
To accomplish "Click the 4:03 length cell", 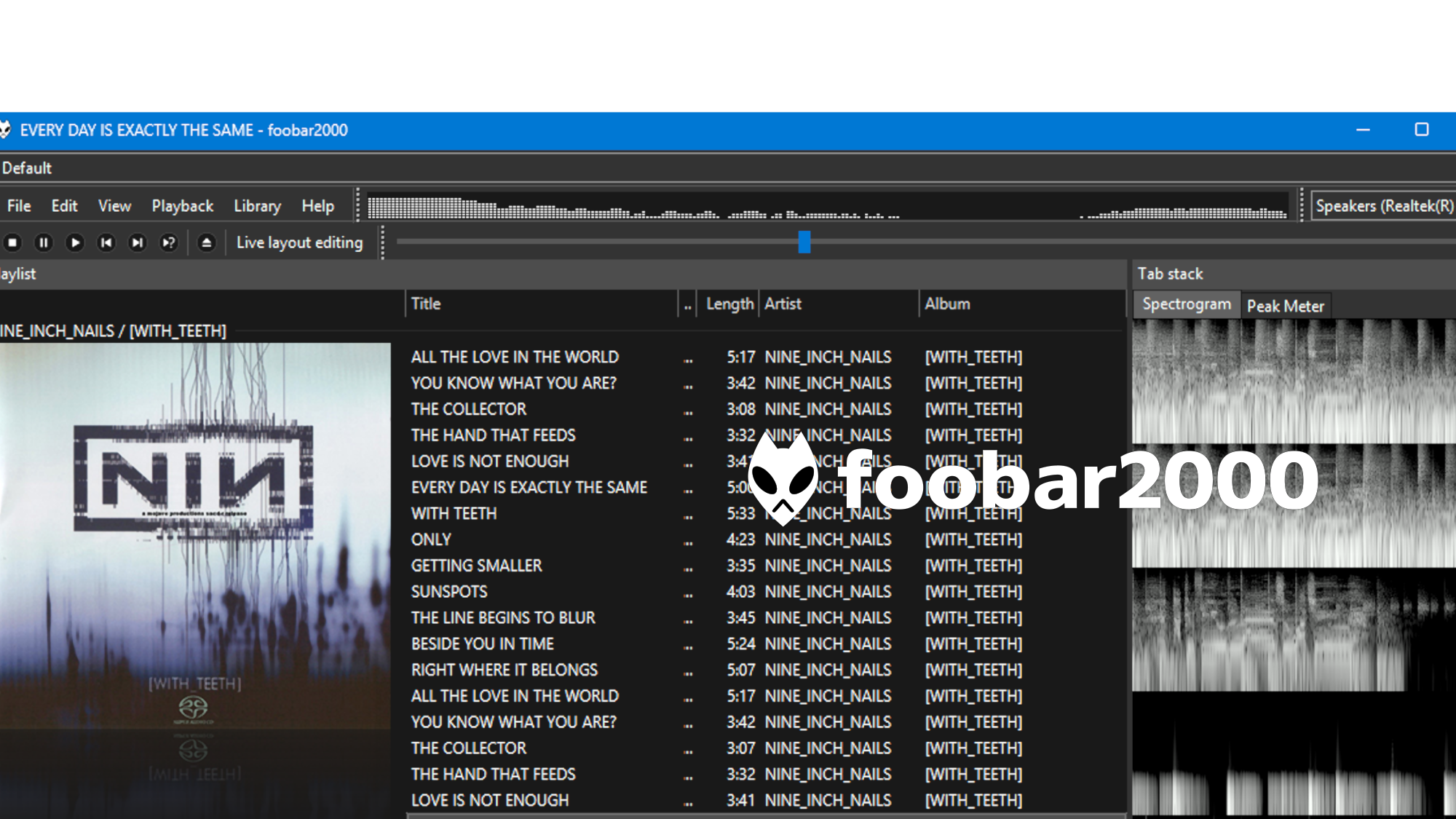I will pyautogui.click(x=740, y=592).
